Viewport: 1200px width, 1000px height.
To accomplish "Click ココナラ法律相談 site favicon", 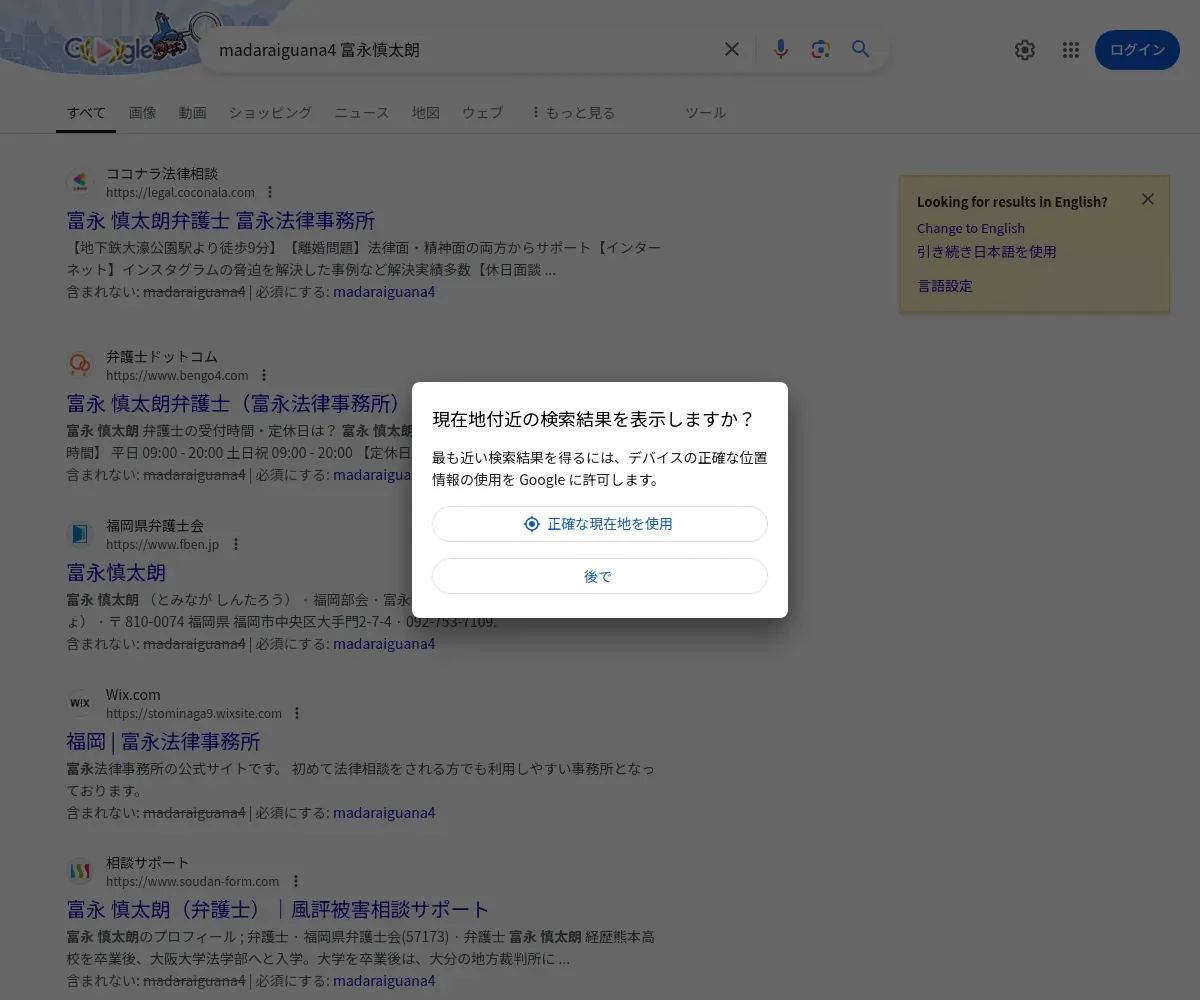I will [x=80, y=182].
